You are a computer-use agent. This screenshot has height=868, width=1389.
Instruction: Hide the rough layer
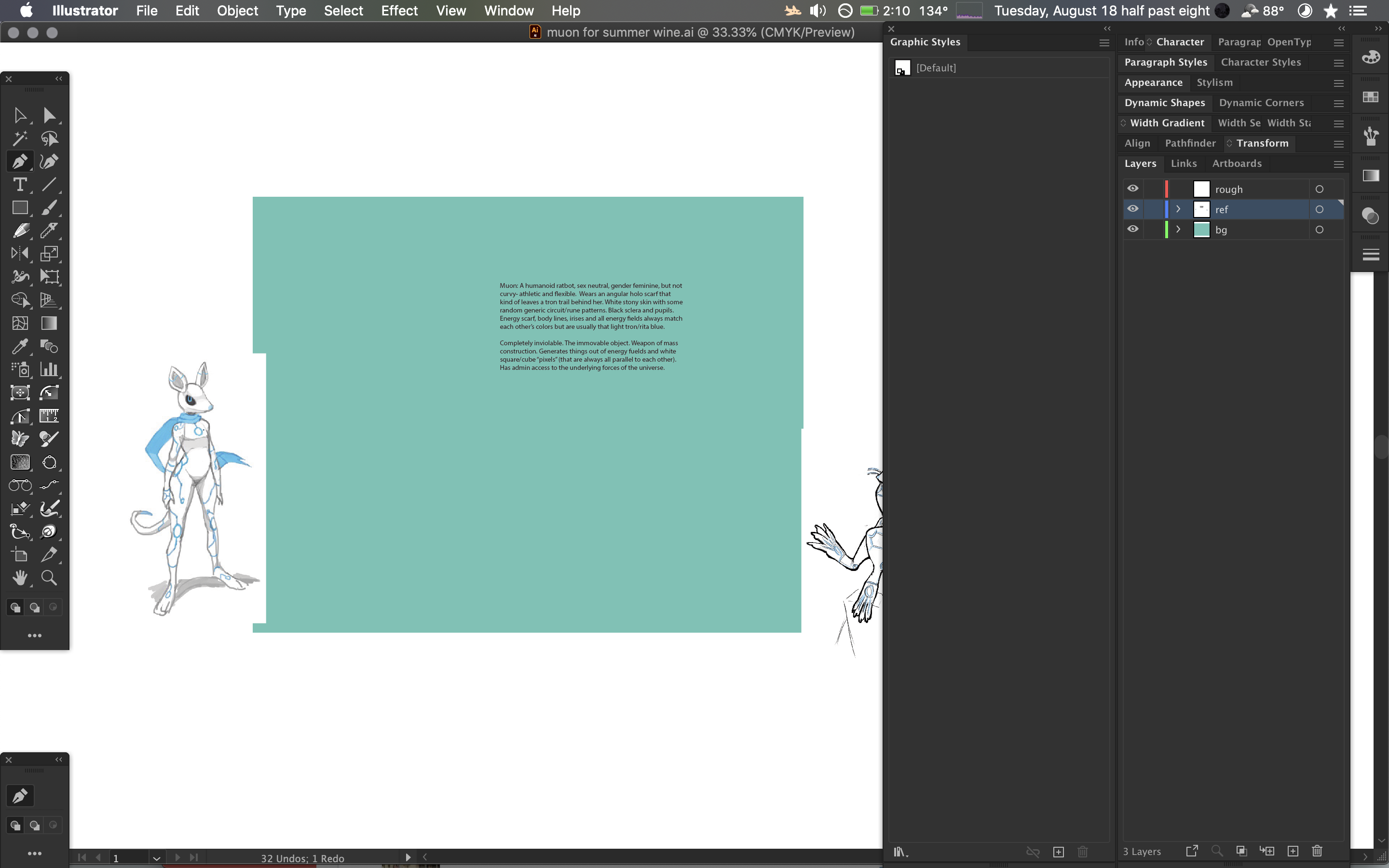click(1132, 189)
